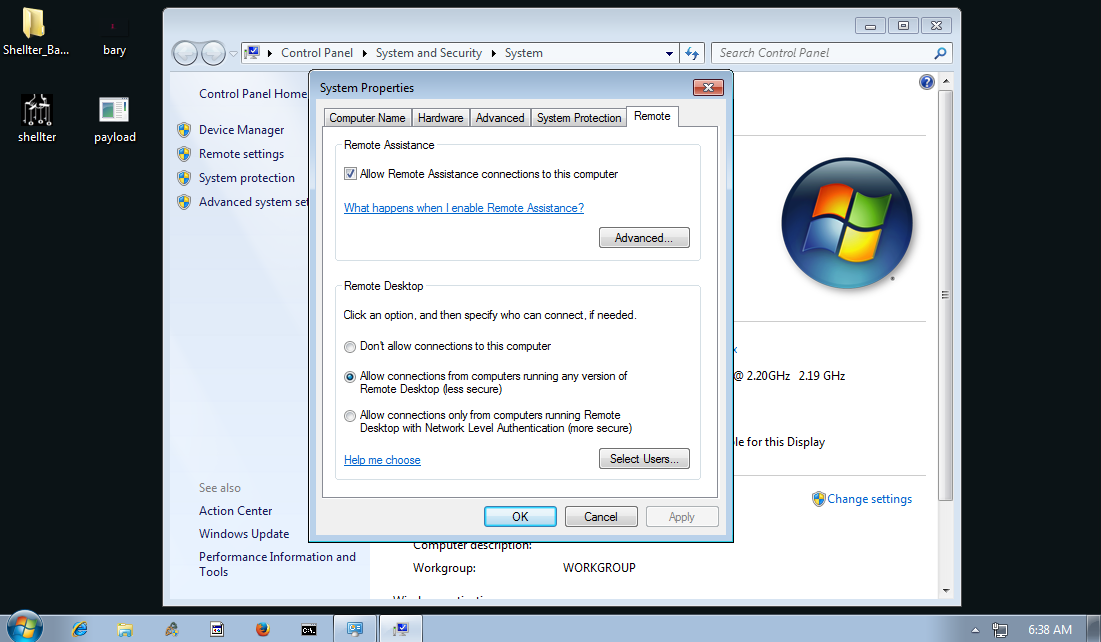Viewport: 1101px width, 642px height.
Task: Click the shield icon beside Change settings
Action: click(x=819, y=499)
